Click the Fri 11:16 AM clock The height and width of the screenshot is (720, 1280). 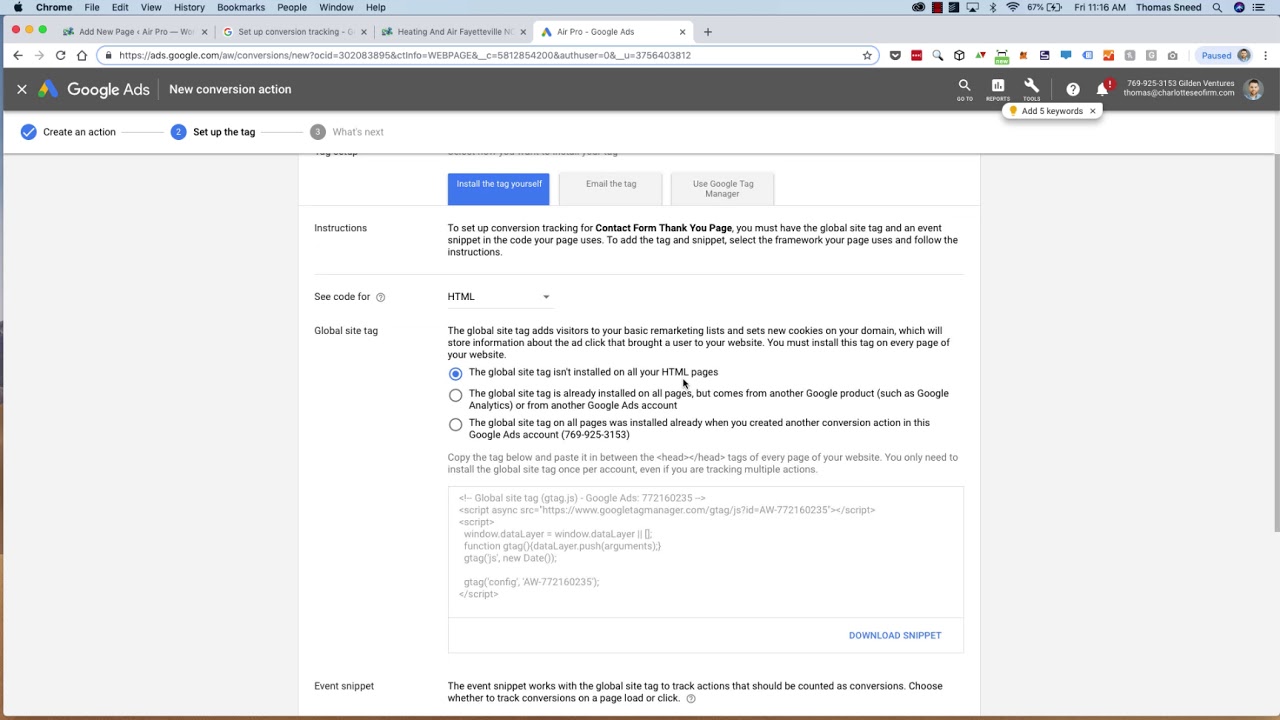[1100, 7]
